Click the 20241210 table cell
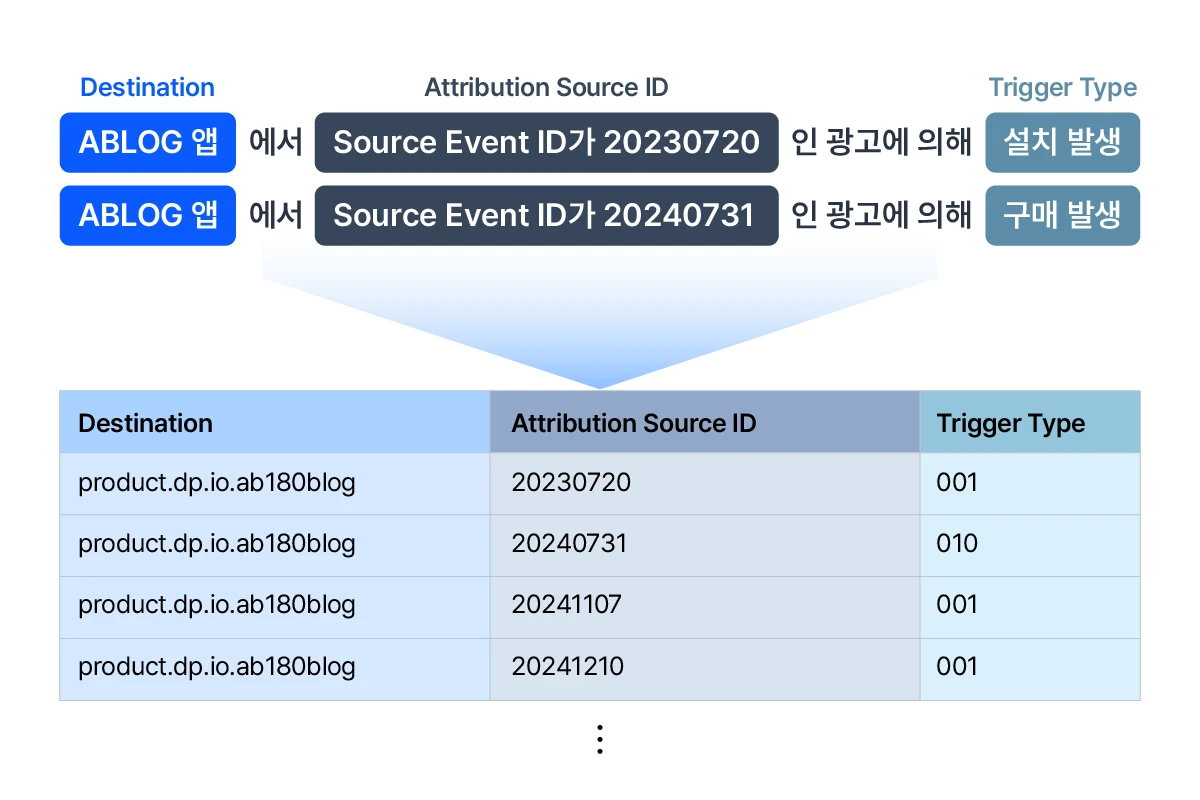 [x=567, y=667]
